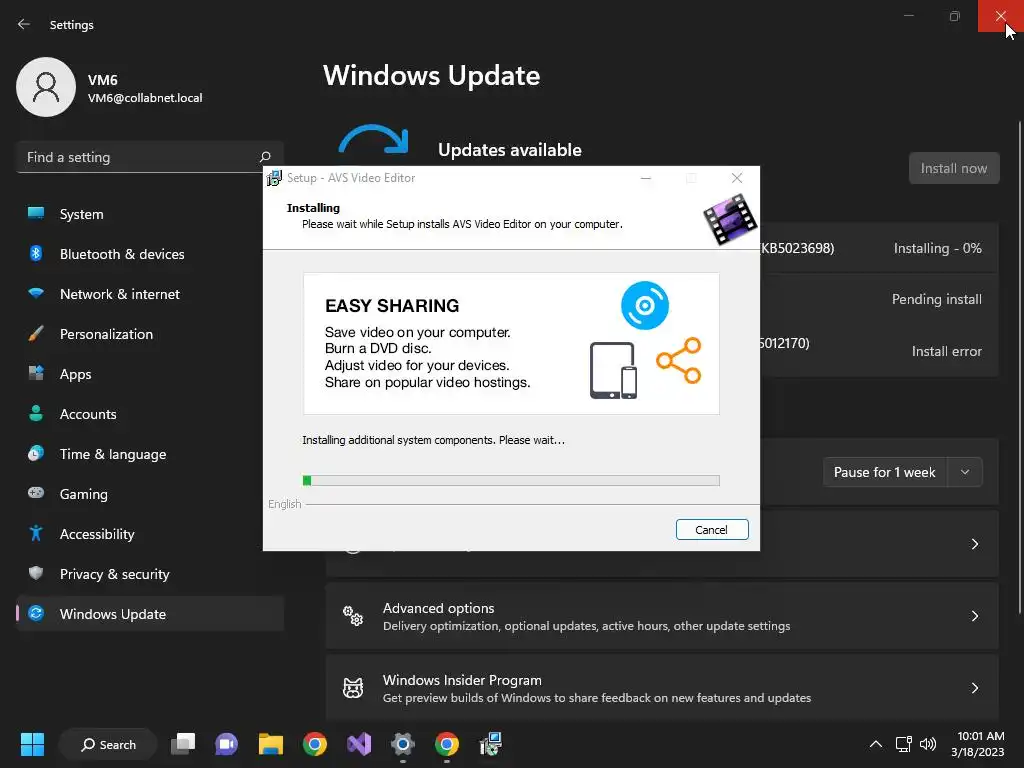Open Advanced options chevron

(974, 616)
